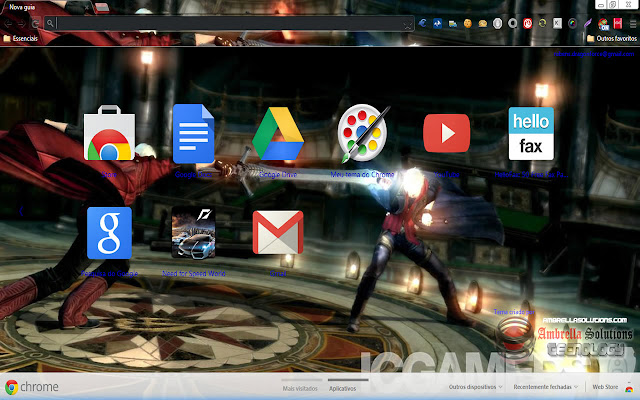The width and height of the screenshot is (640, 400).
Task: Click the yellow-green sync arrows extension
Action: [x=542, y=23]
